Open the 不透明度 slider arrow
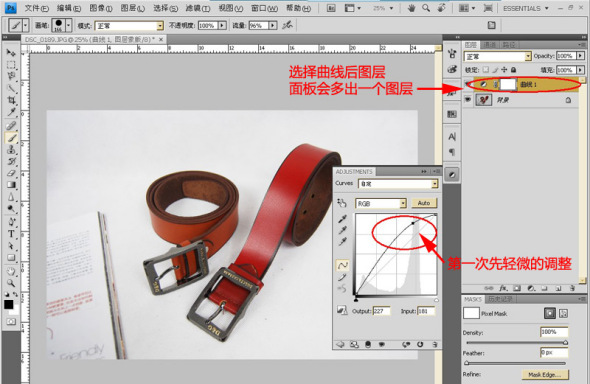The height and width of the screenshot is (384, 590). [x=222, y=26]
